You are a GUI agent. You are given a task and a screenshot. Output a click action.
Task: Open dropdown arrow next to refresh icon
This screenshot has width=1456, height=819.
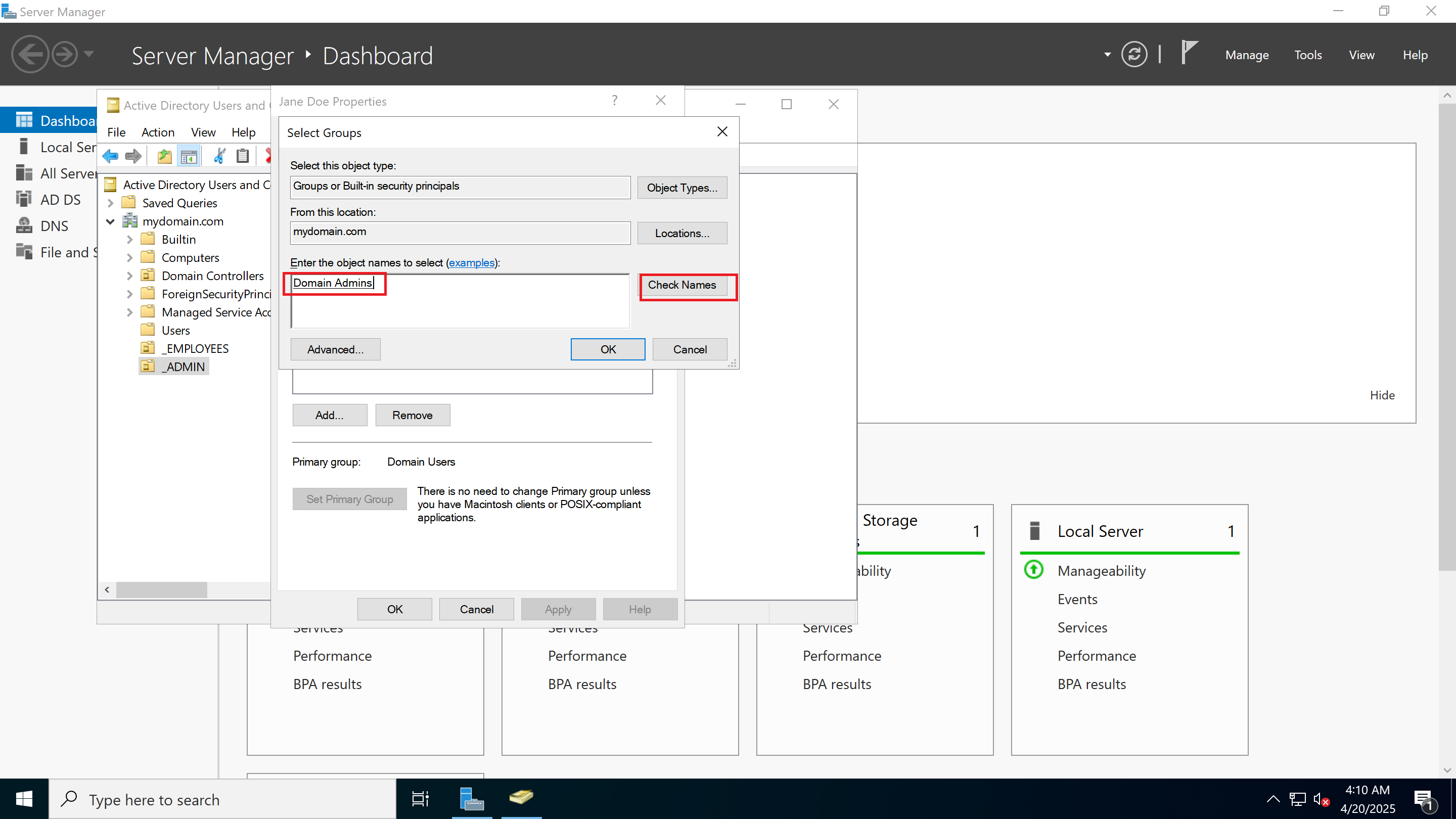(x=1107, y=55)
